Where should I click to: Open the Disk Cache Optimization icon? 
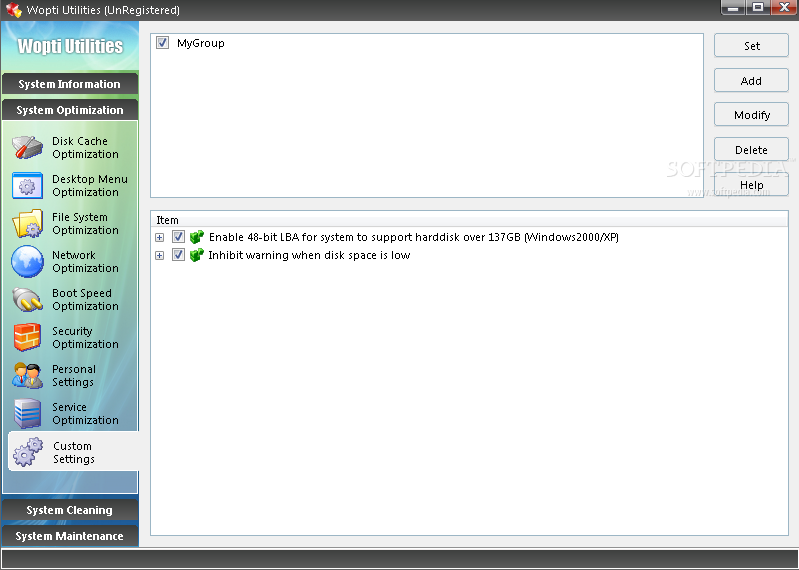coord(28,148)
